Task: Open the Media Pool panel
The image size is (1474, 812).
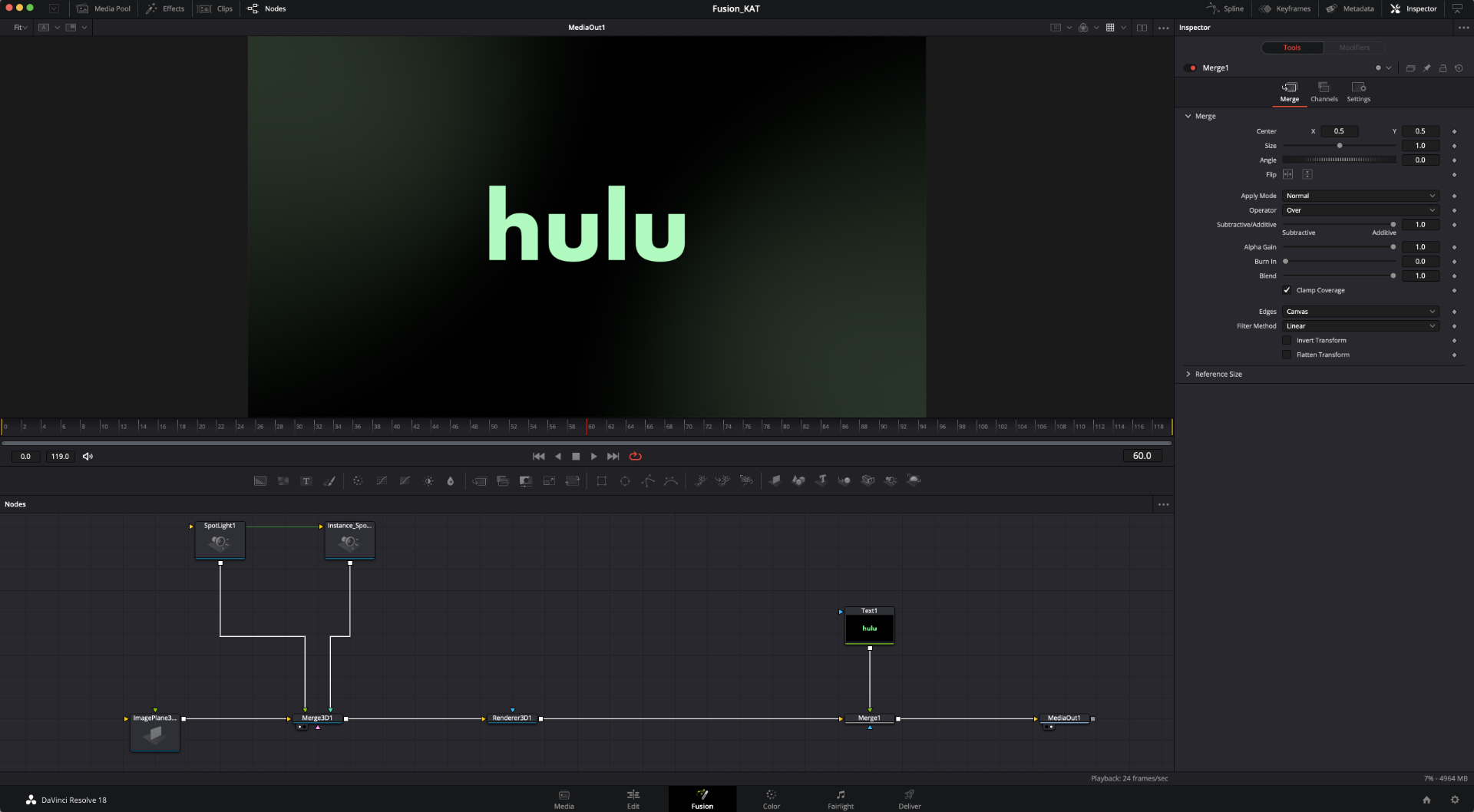Action: pyautogui.click(x=104, y=8)
